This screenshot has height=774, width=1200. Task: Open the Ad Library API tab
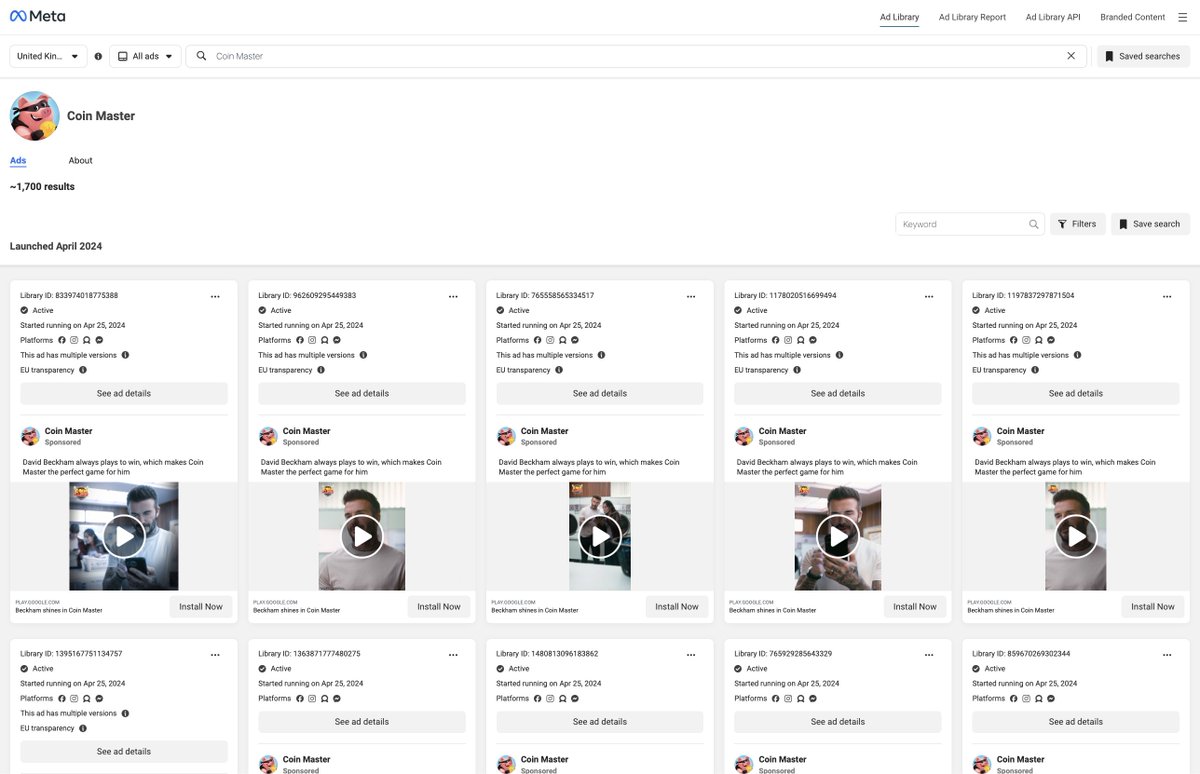coord(1053,17)
